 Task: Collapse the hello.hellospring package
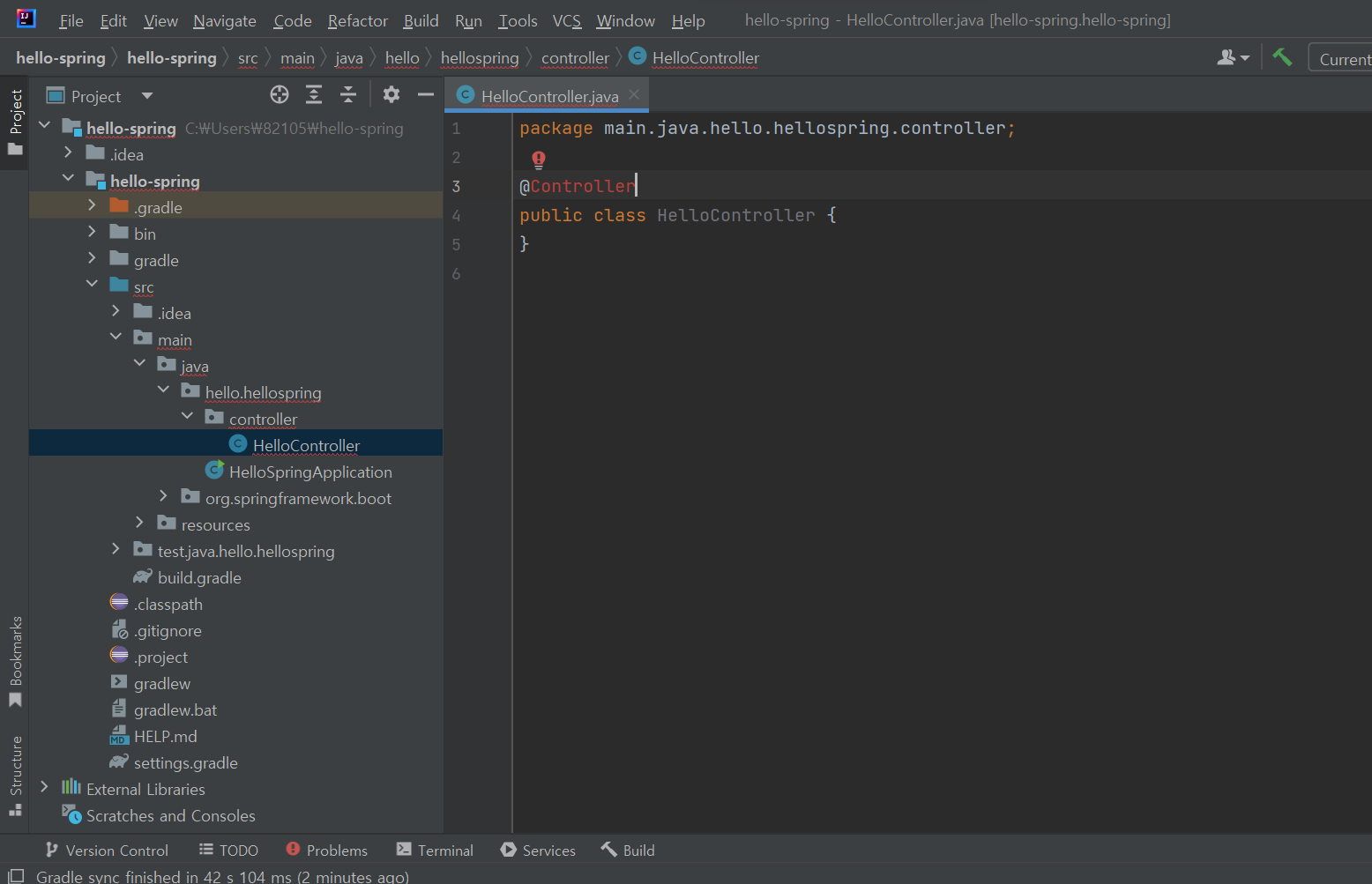tap(164, 390)
